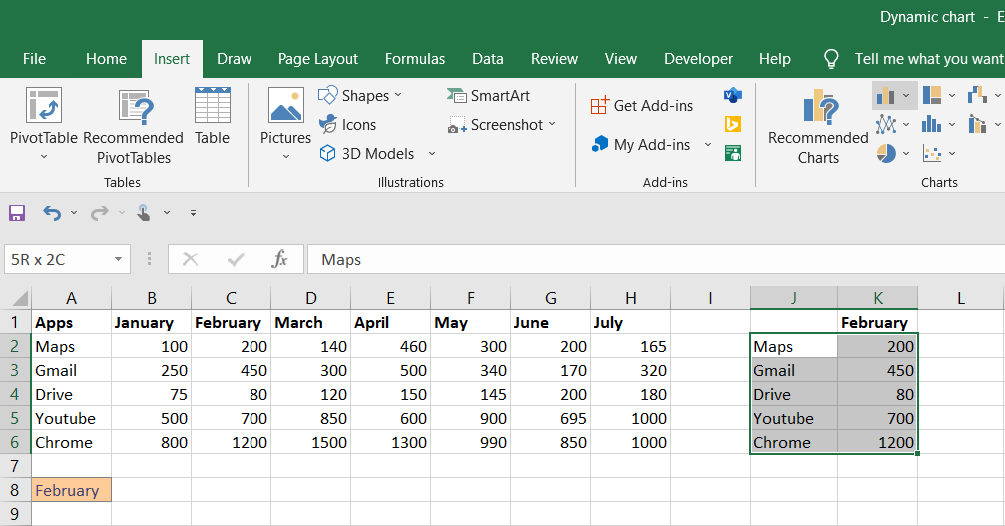
Task: Insert a line or area chart
Action: (x=886, y=124)
